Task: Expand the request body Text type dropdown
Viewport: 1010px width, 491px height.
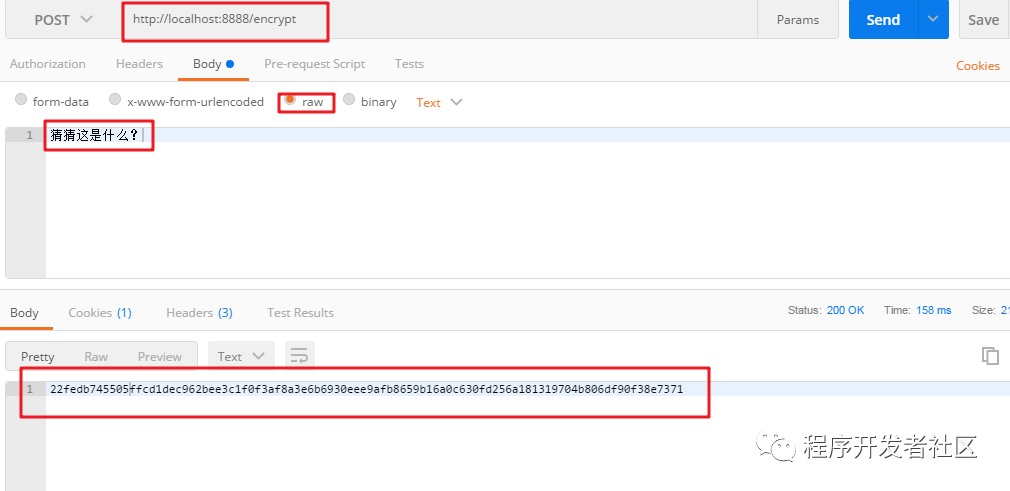Action: point(440,102)
